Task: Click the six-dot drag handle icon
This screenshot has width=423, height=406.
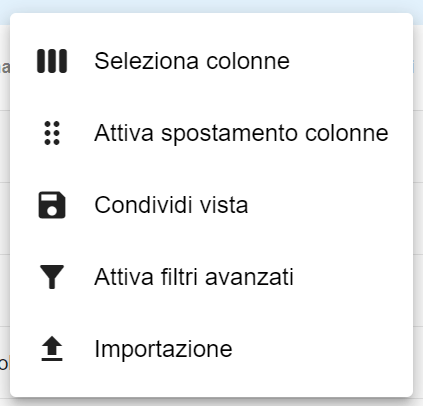Action: click(52, 133)
